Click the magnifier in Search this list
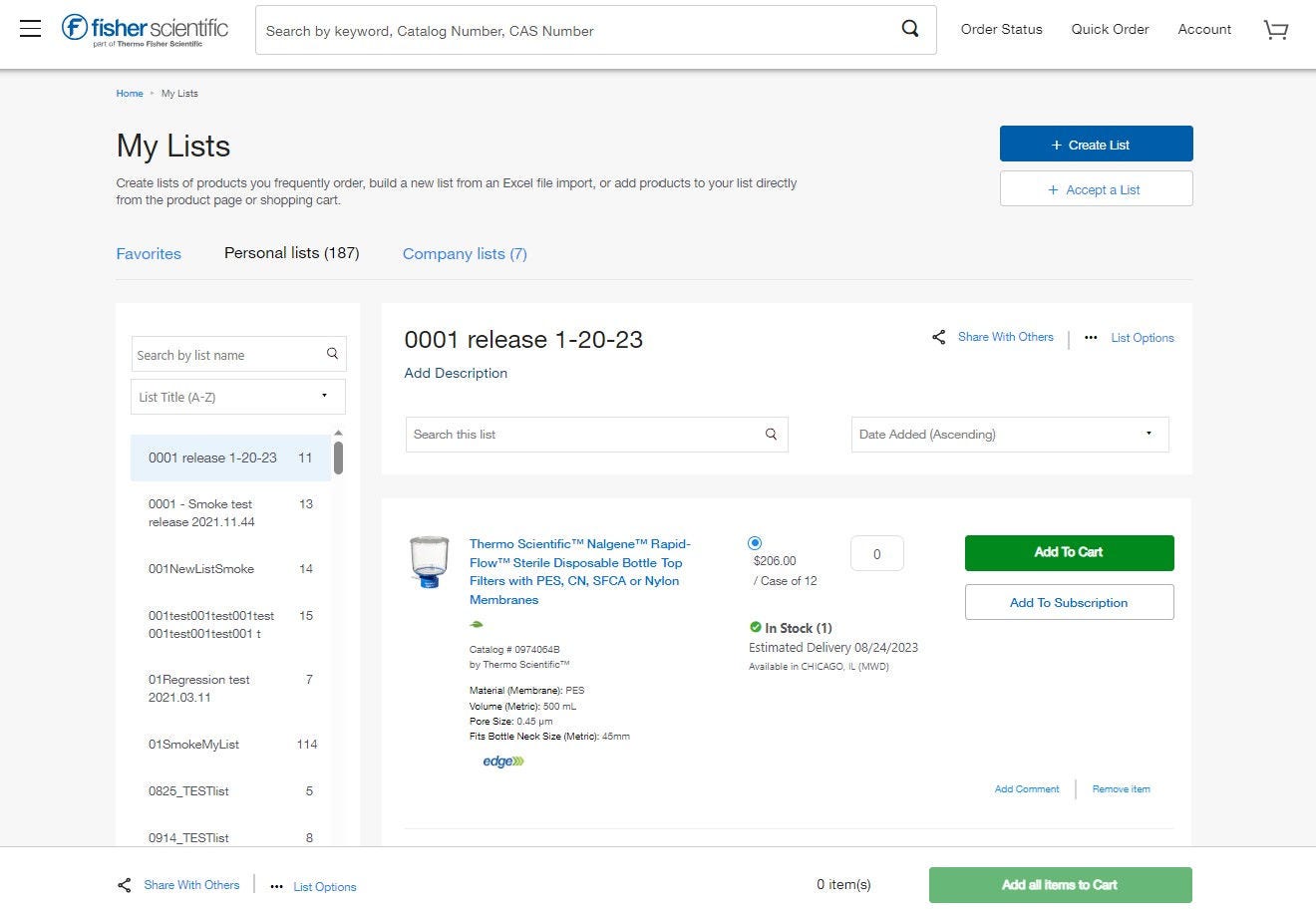The image size is (1316, 914). click(771, 434)
